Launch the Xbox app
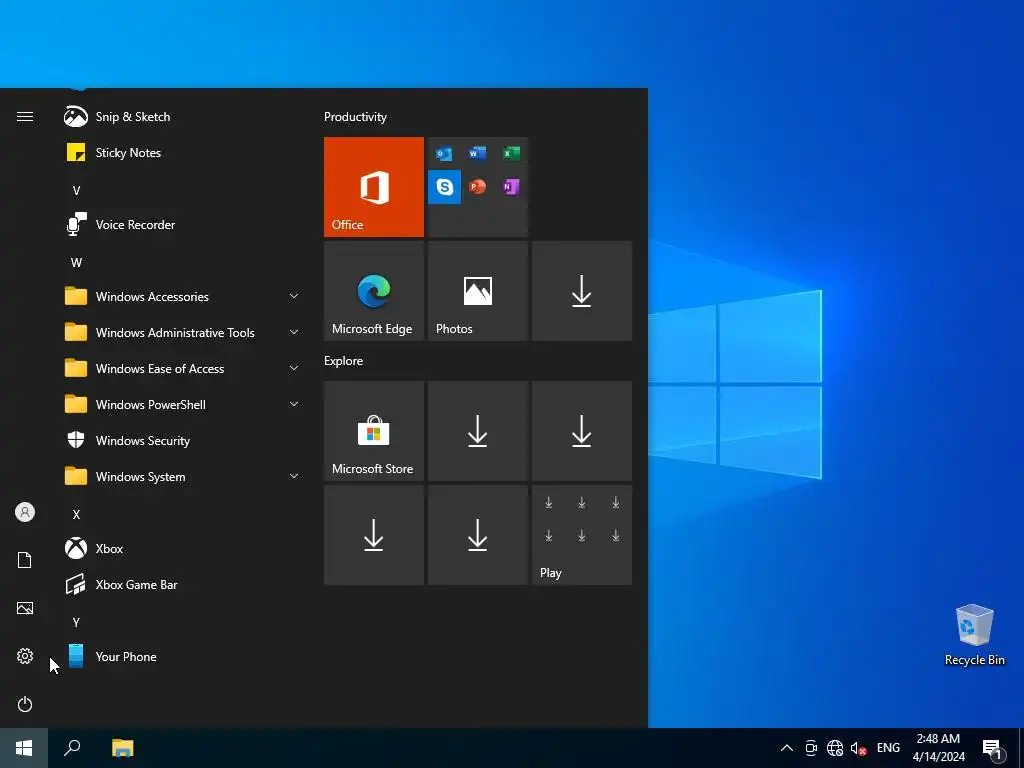This screenshot has width=1024, height=768. pyautogui.click(x=182, y=549)
